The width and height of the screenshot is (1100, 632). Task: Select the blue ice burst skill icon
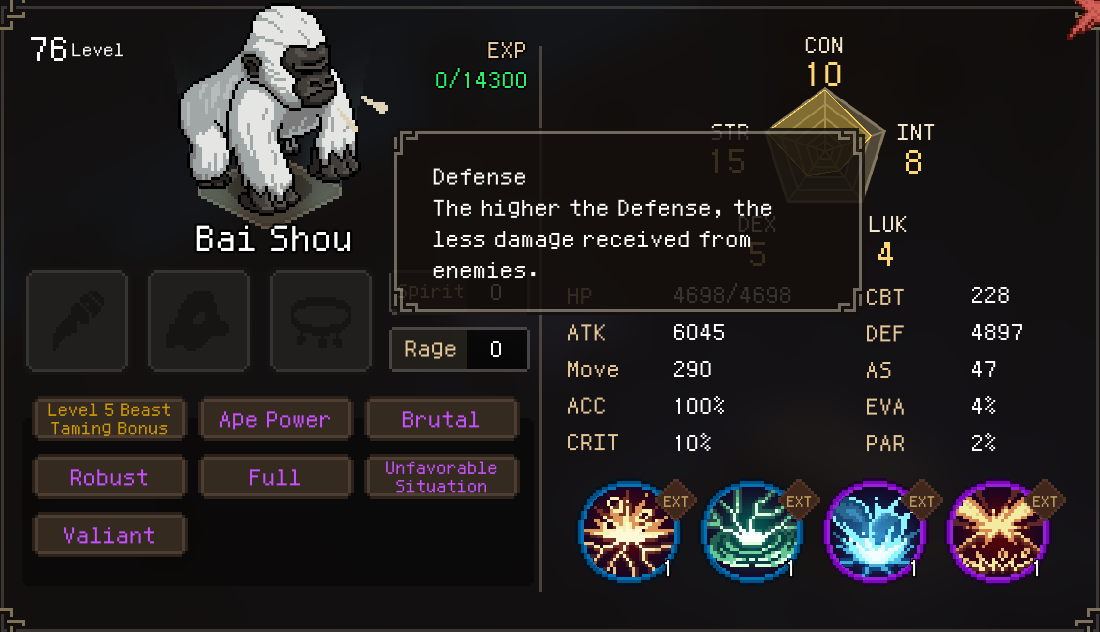874,531
